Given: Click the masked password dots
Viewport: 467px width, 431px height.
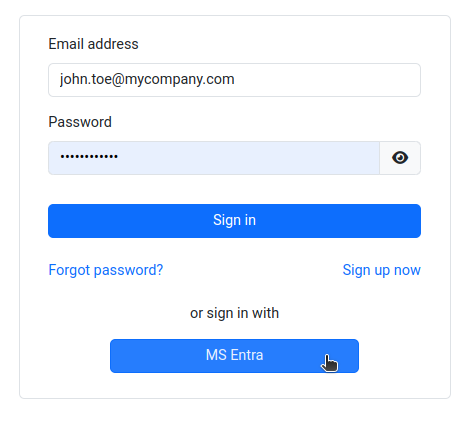Looking at the screenshot, I should click(x=89, y=156).
